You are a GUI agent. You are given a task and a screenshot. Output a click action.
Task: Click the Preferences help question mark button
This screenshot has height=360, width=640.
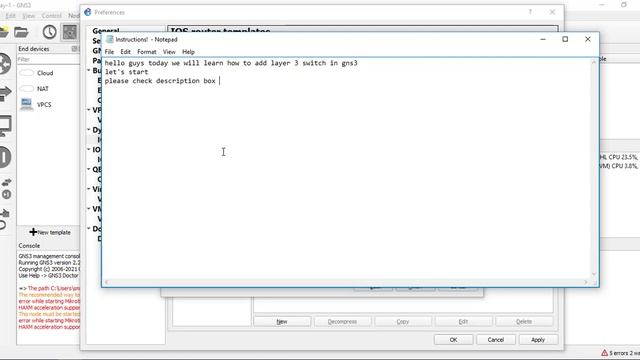[x=530, y=12]
